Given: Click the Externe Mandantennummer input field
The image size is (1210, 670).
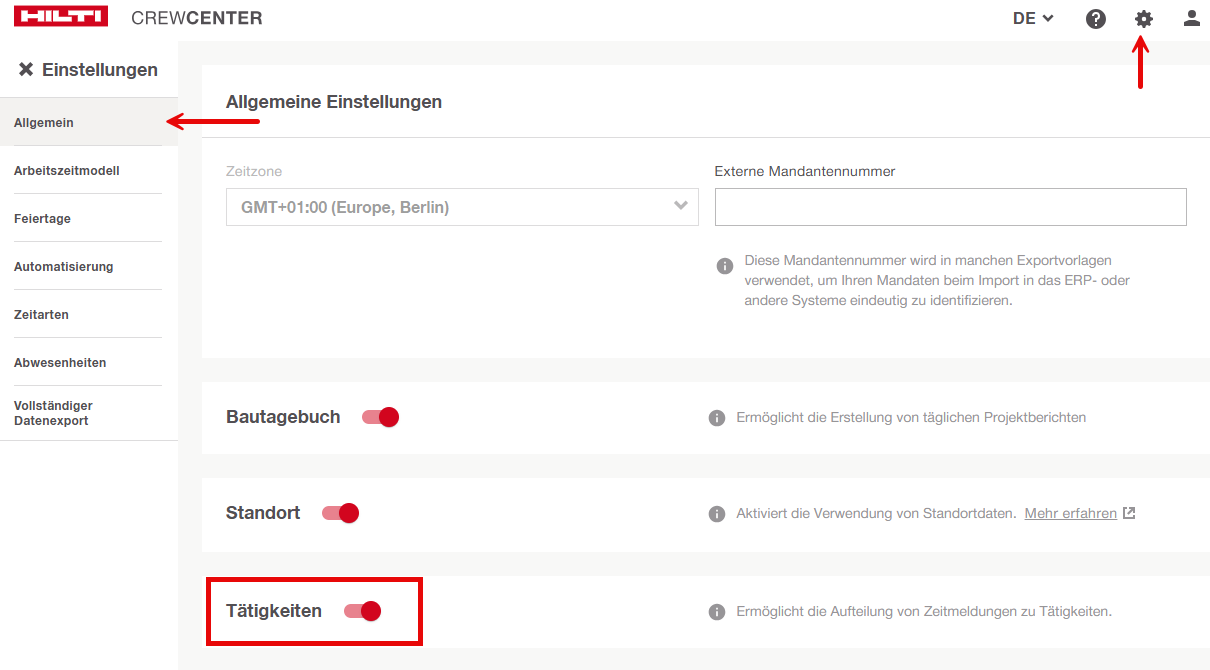Looking at the screenshot, I should (x=950, y=207).
